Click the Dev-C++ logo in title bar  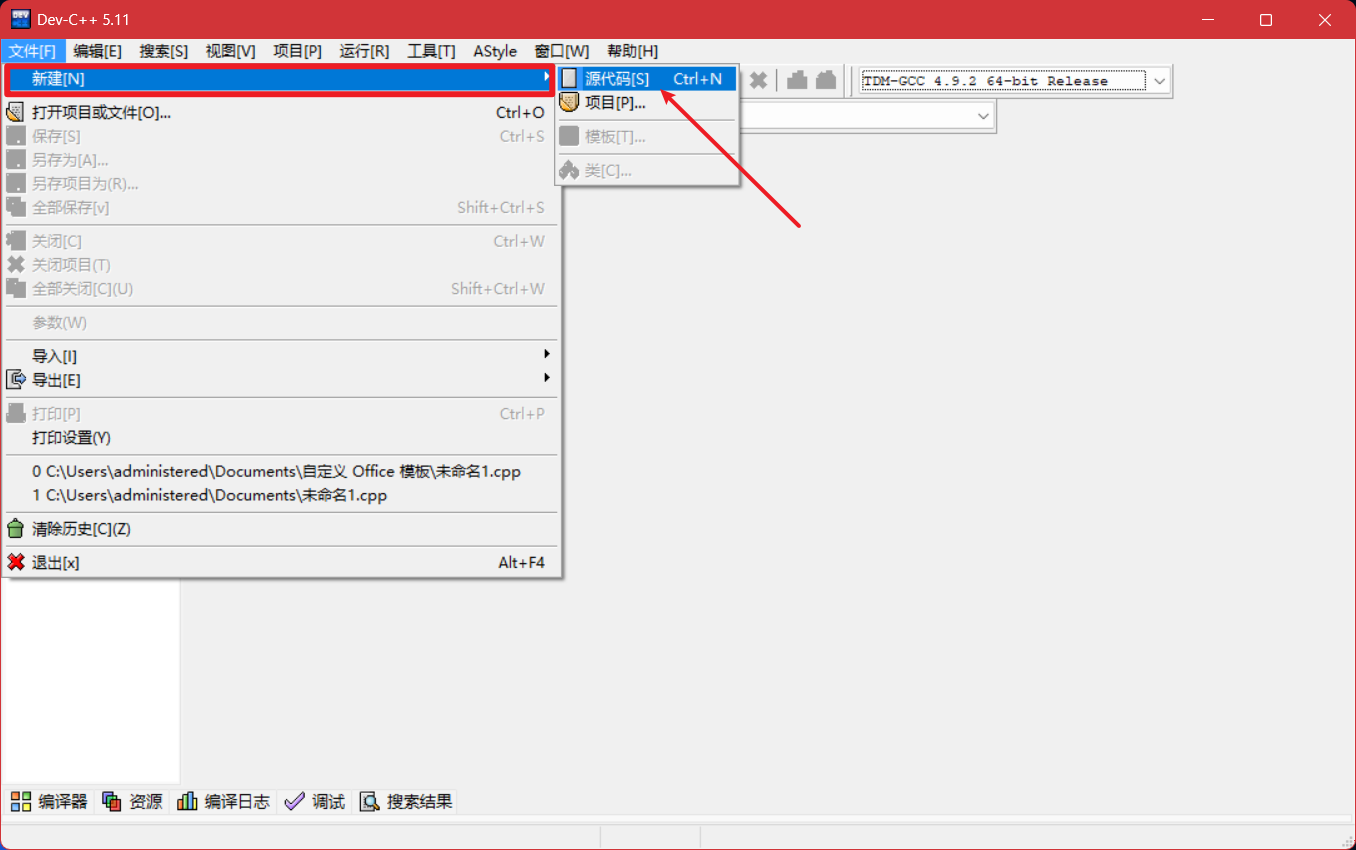[20, 19]
